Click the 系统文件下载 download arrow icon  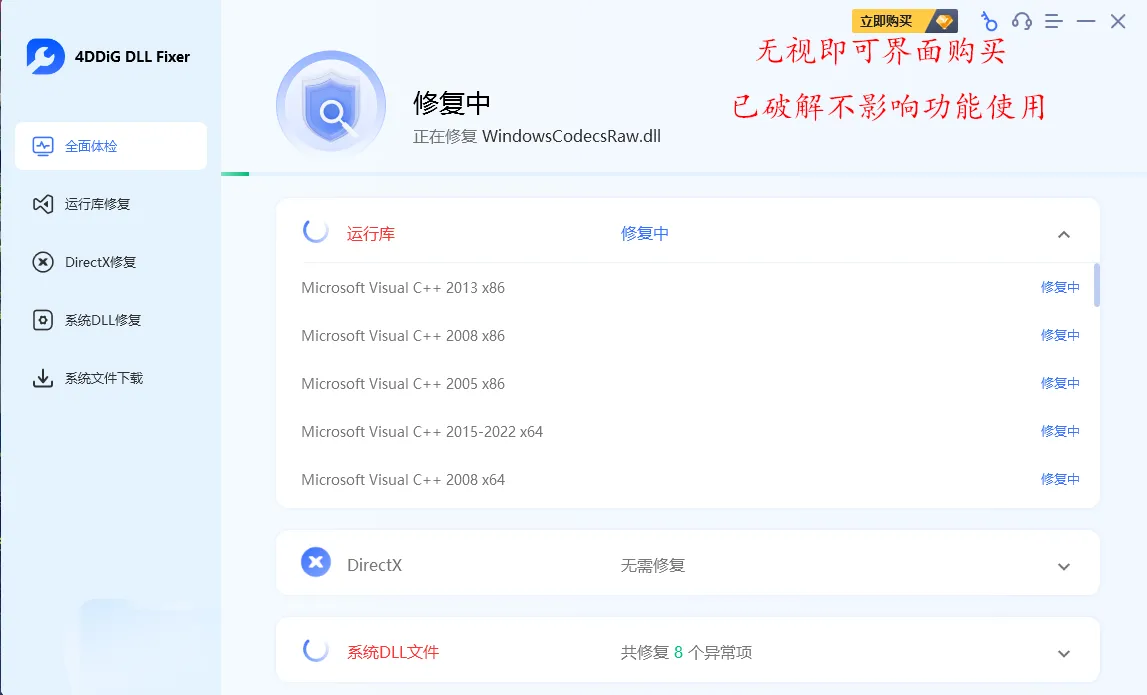42,378
